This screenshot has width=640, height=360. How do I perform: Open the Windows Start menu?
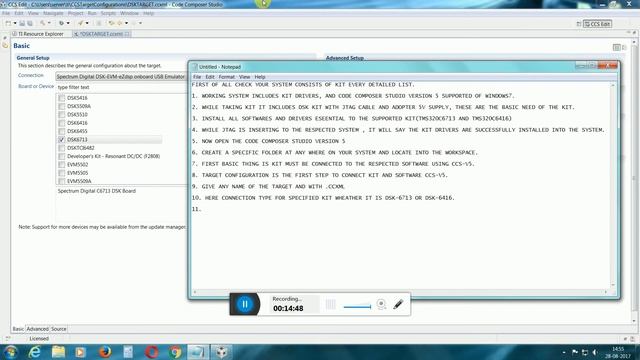(x=11, y=352)
